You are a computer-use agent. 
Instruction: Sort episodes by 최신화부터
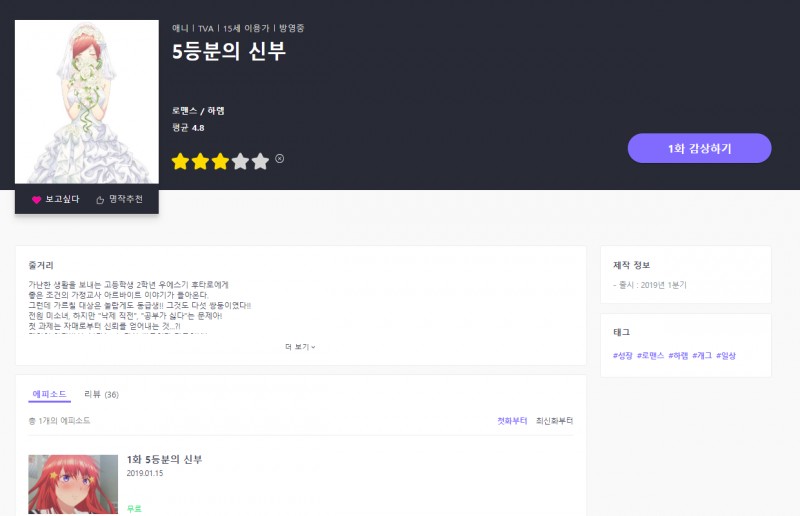point(554,421)
